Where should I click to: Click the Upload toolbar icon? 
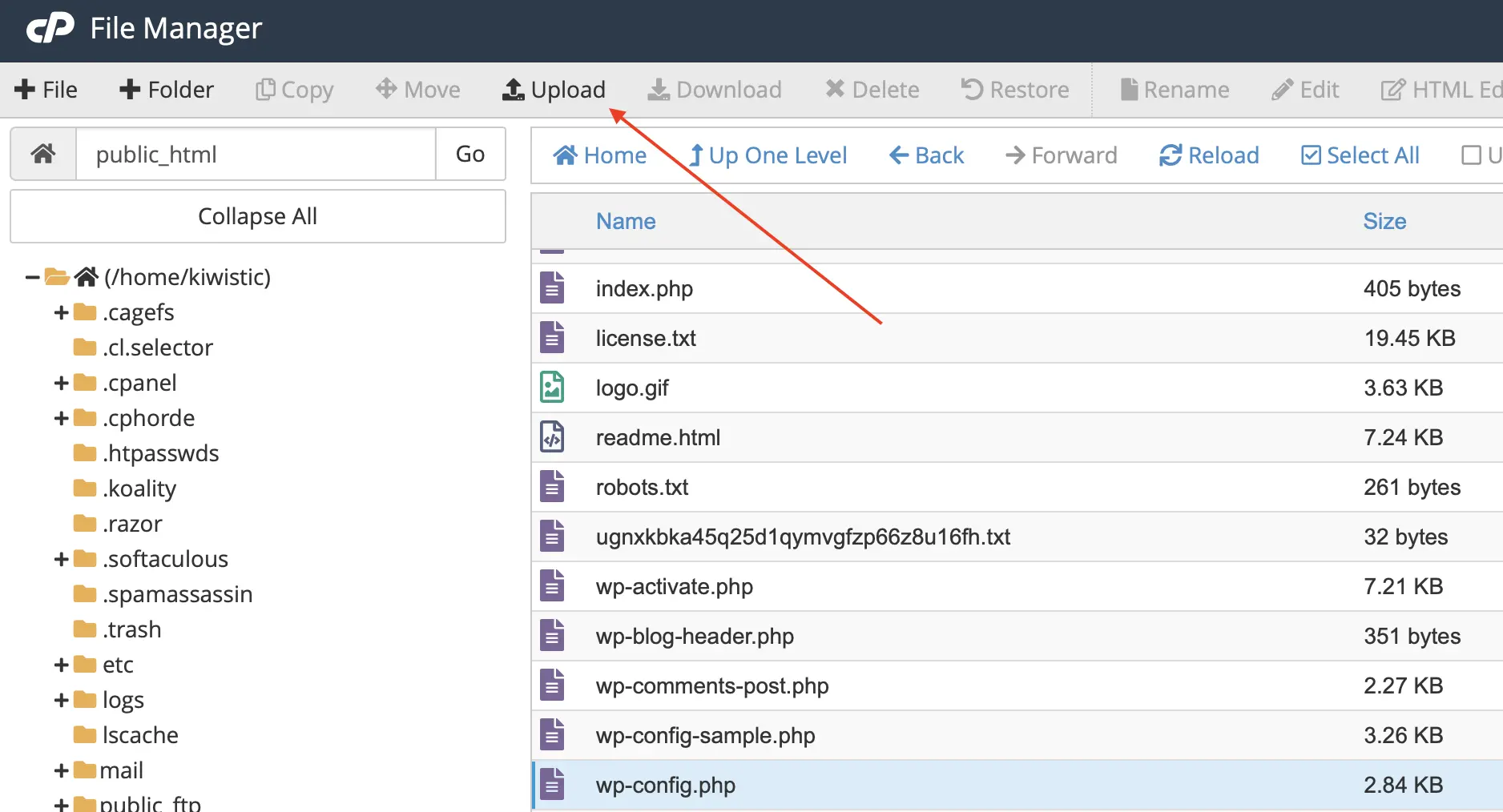[554, 89]
